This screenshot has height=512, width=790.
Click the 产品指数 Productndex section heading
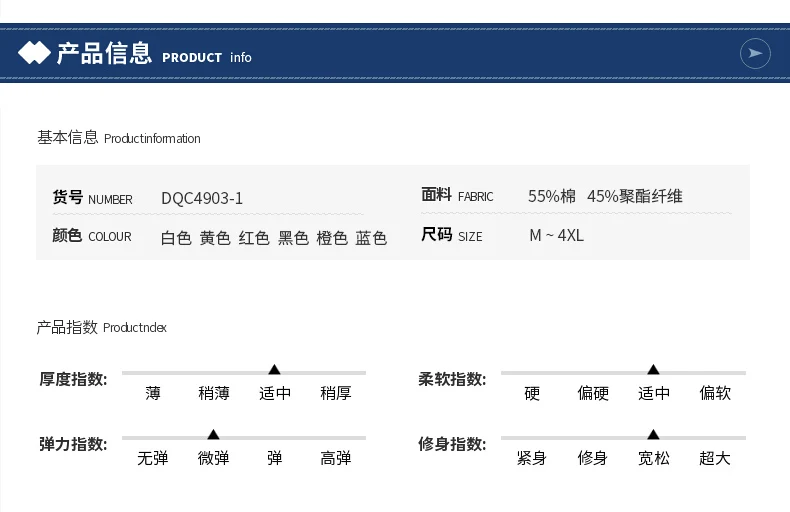102,328
